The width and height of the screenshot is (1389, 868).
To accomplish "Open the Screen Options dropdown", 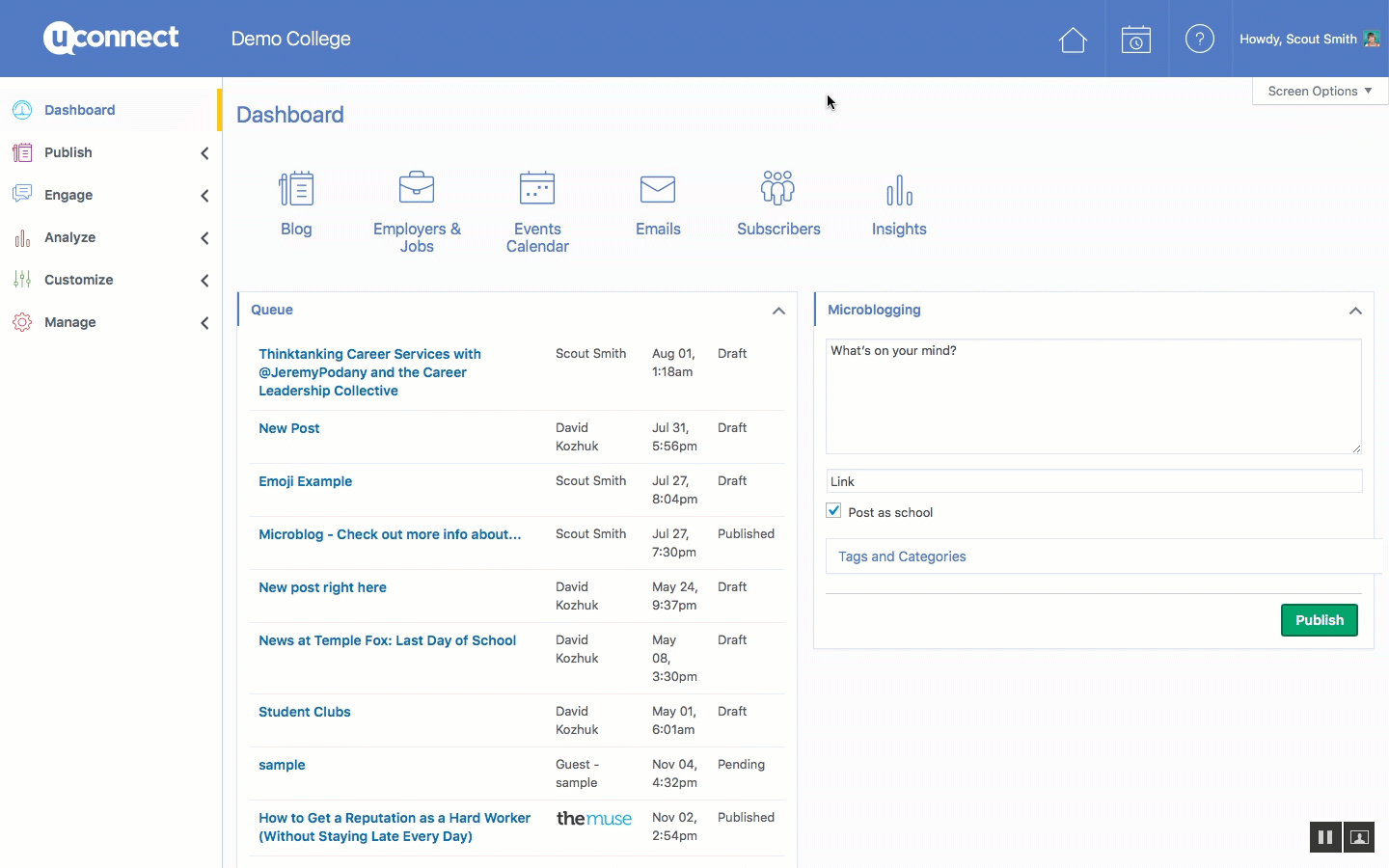I will (1319, 91).
